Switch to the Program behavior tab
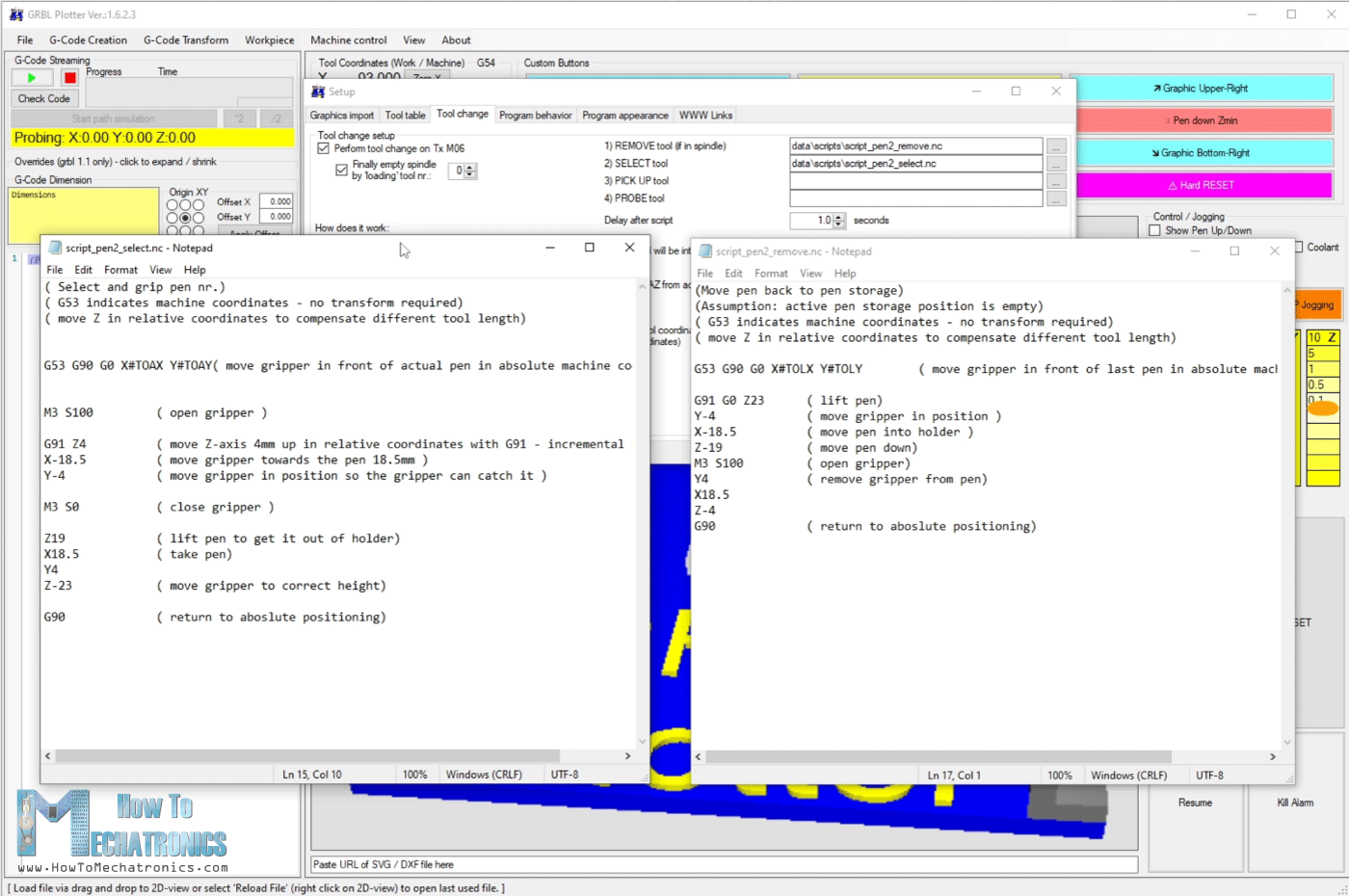Image resolution: width=1349 pixels, height=896 pixels. 535,116
